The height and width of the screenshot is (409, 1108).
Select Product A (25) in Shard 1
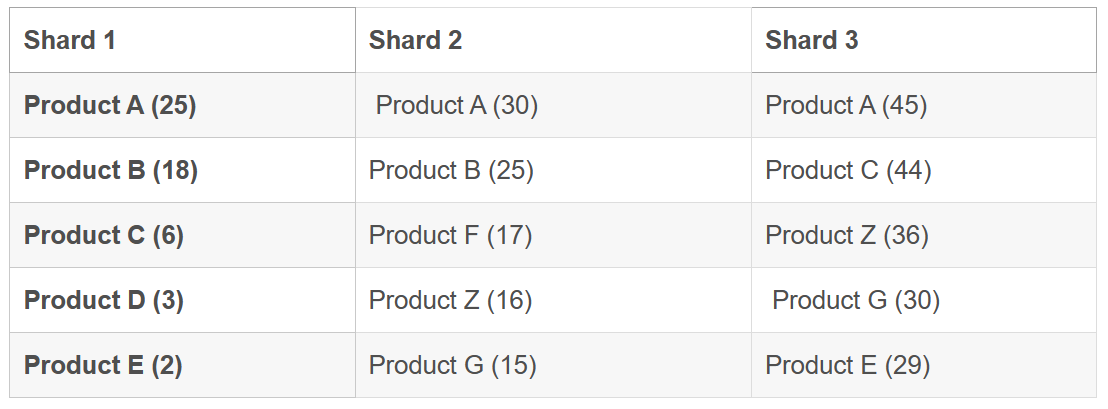(x=182, y=105)
